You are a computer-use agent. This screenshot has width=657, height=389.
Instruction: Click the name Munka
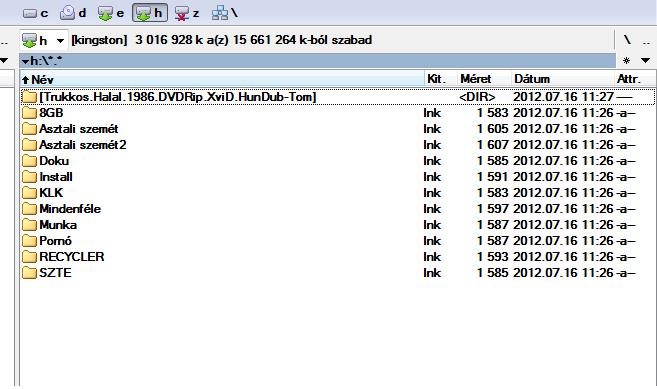58,225
